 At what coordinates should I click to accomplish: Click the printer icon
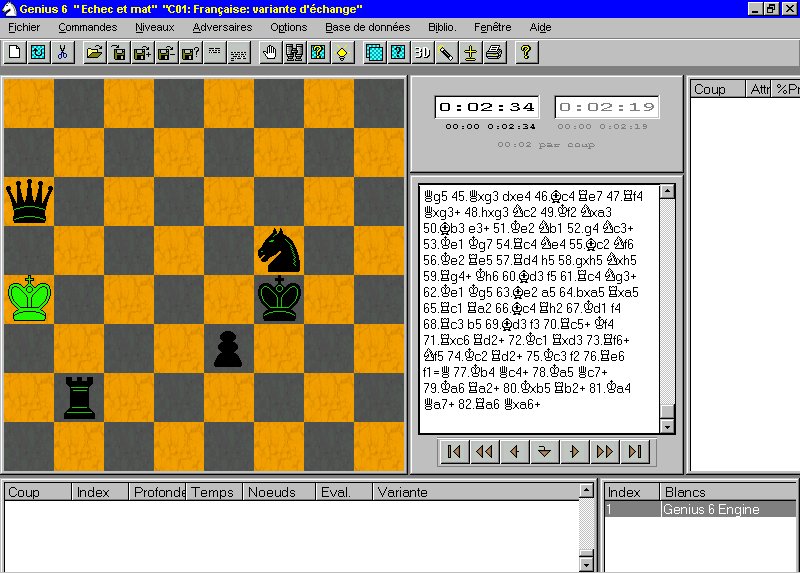[494, 53]
